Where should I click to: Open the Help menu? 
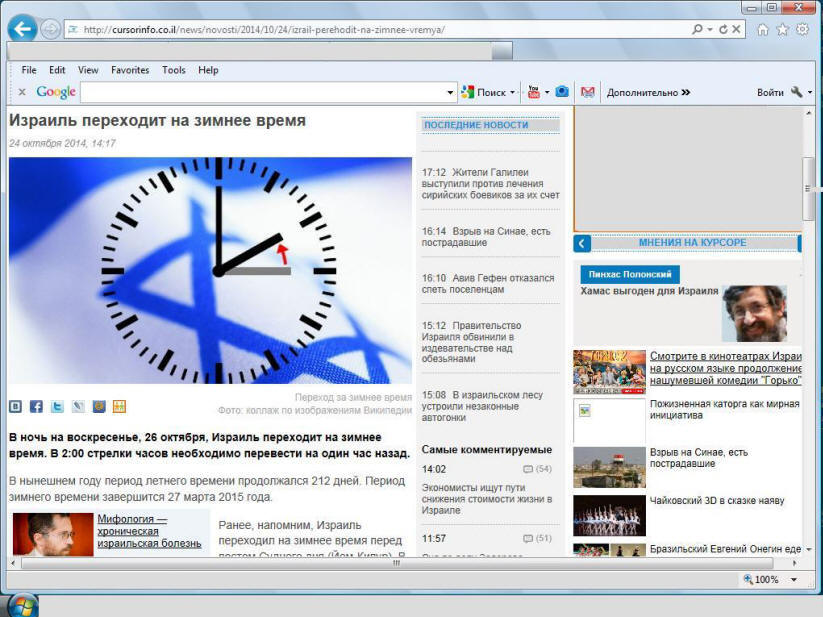(x=208, y=70)
